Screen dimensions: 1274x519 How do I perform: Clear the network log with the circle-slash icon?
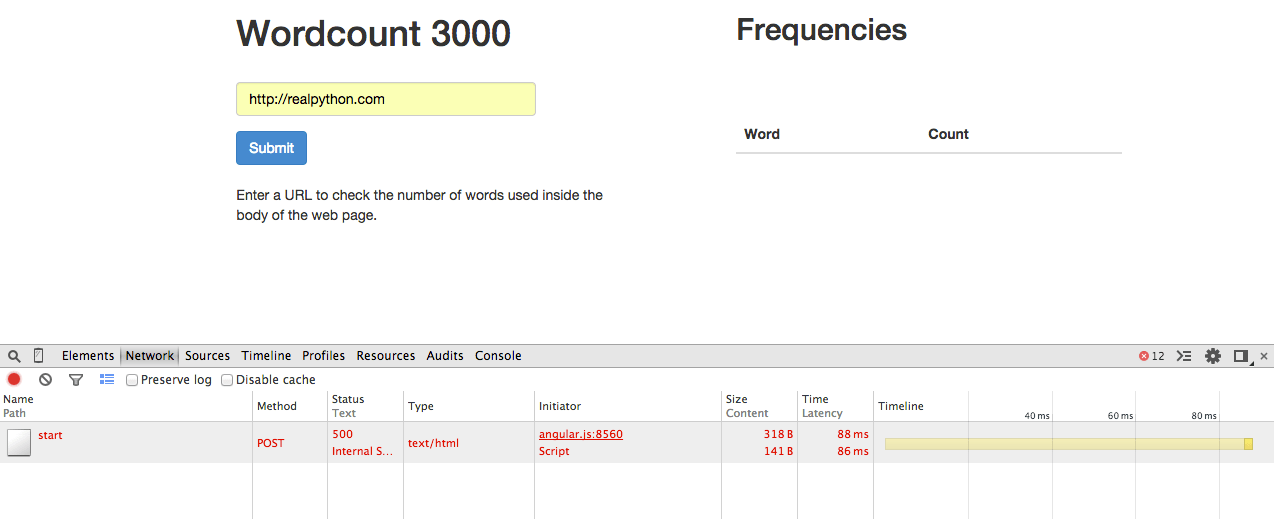point(45,380)
